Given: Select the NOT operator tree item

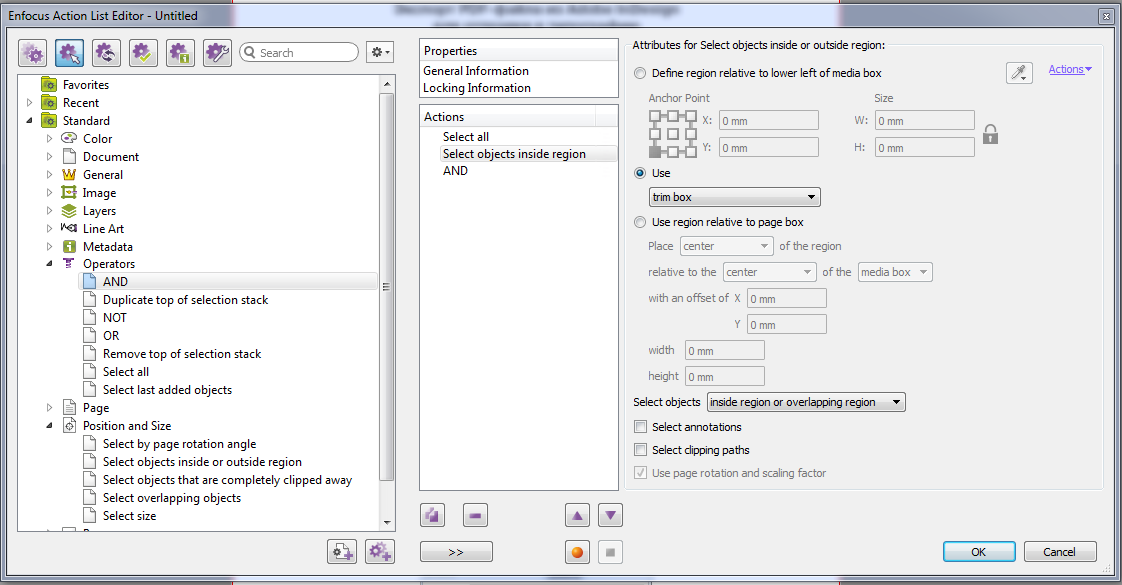Looking at the screenshot, I should [x=114, y=318].
